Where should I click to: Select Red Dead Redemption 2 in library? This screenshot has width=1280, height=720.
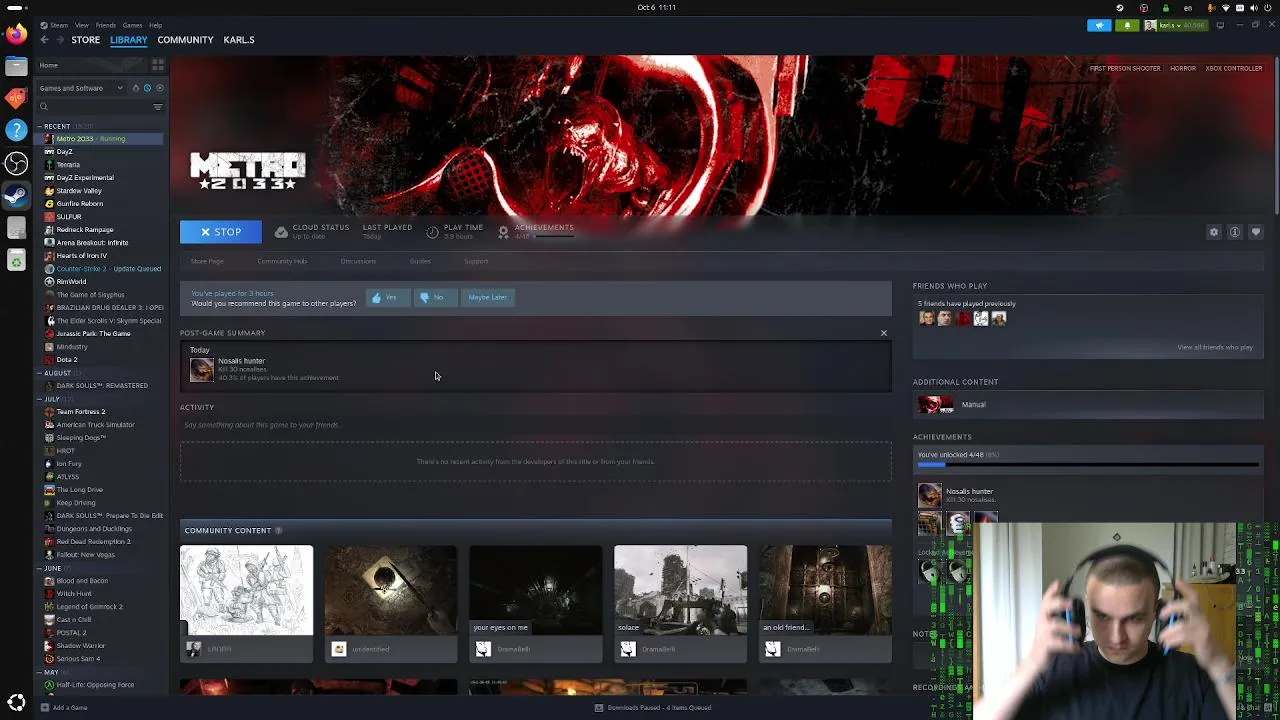(x=93, y=542)
